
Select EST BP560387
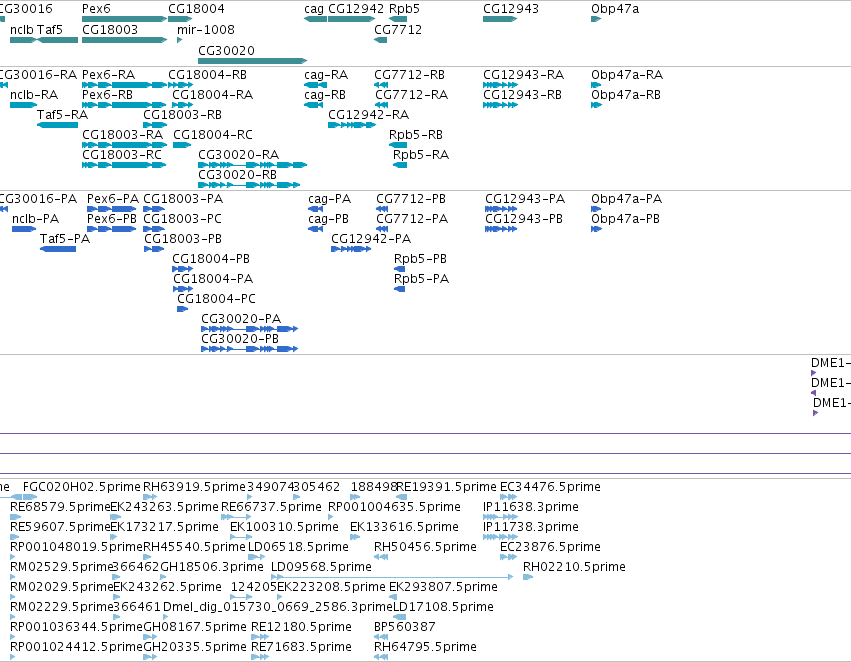pos(381,637)
